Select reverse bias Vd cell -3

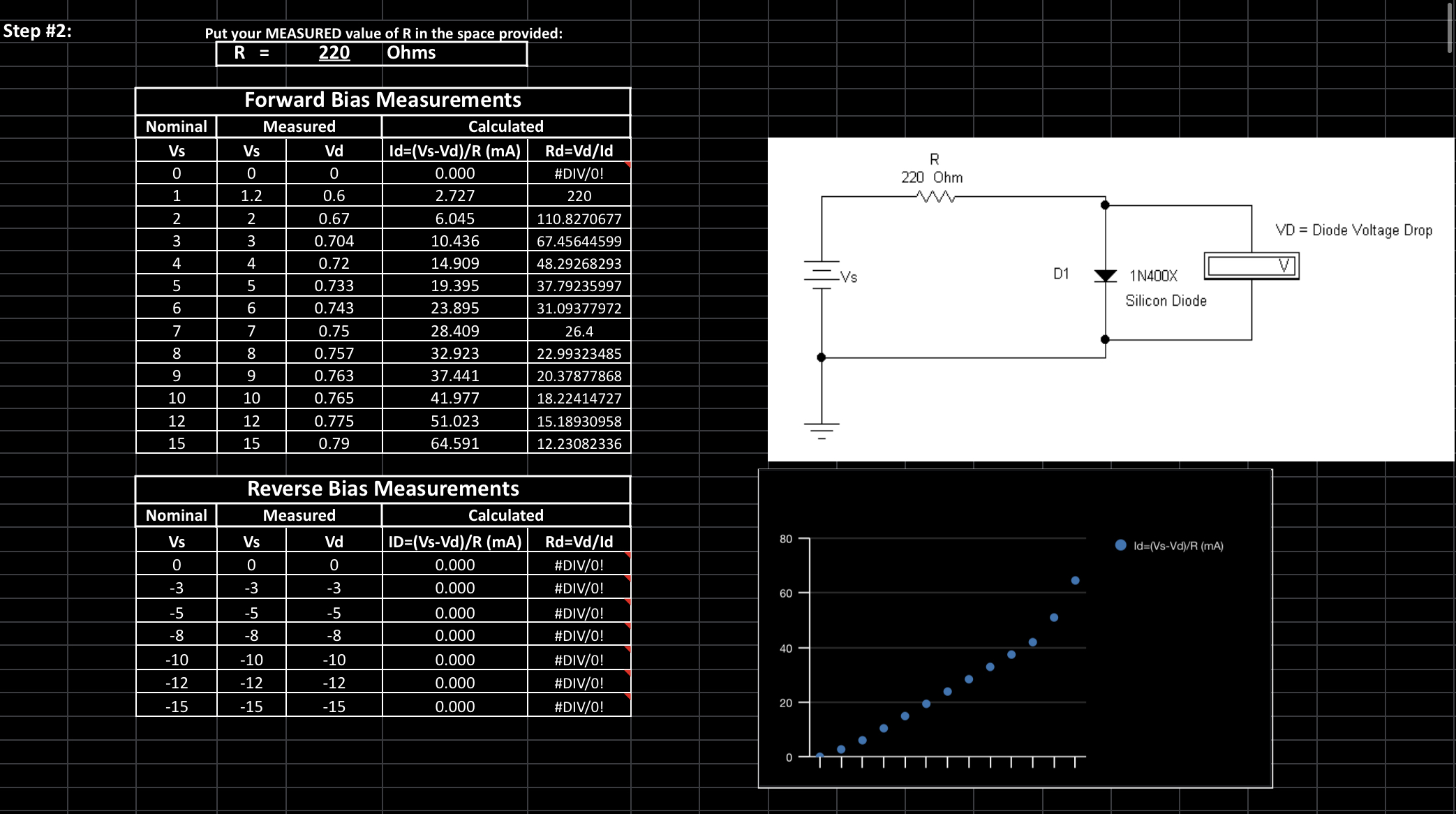[334, 588]
